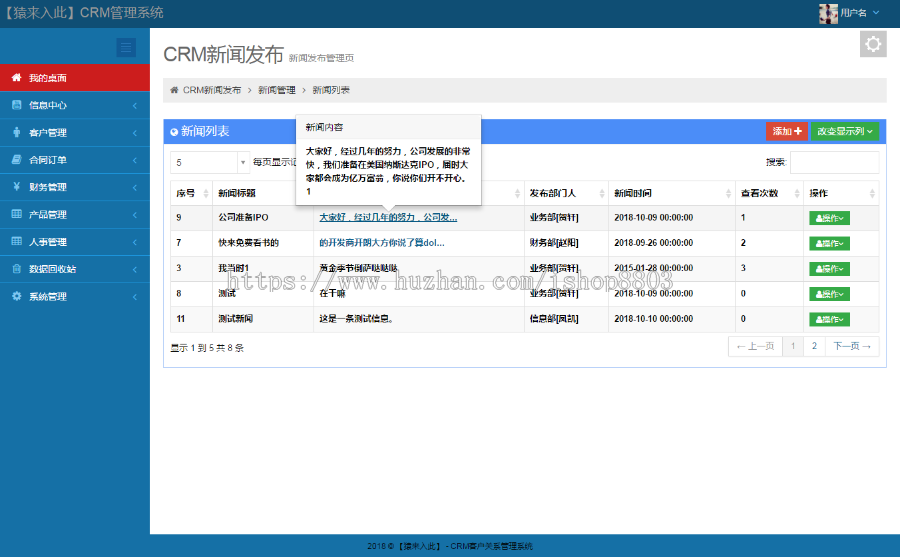Open the 大家好 news content link
Image resolution: width=900 pixels, height=557 pixels.
[x=388, y=217]
